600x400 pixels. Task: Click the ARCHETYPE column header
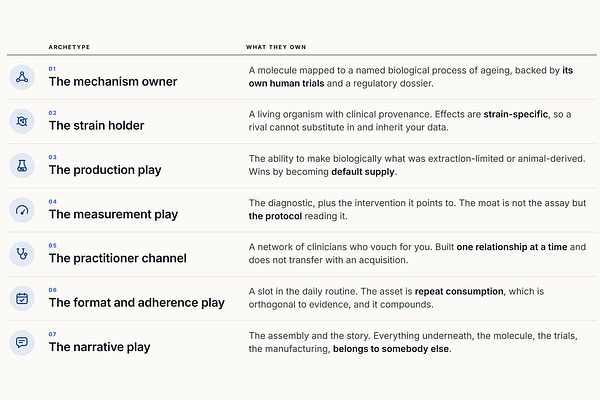click(69, 47)
